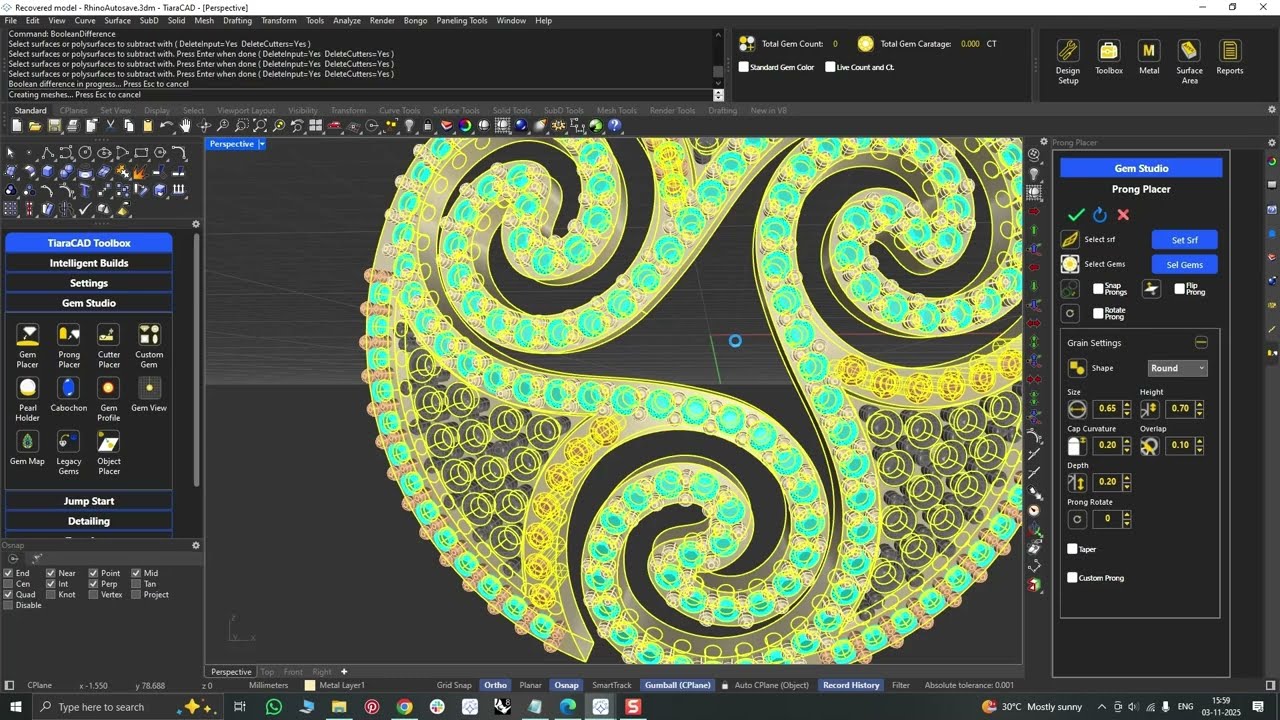Collapse the Gem Studio toolbox section

pyautogui.click(x=89, y=303)
